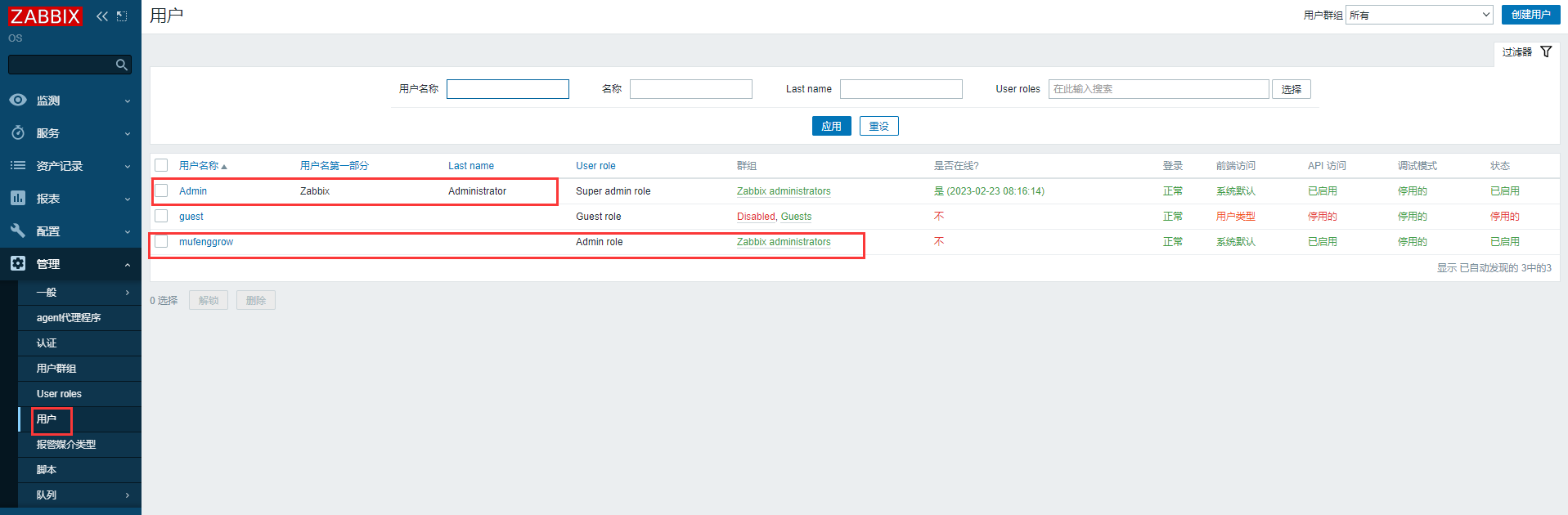Expand the 资产记录 menu chevron
1568x515 pixels.
128,167
